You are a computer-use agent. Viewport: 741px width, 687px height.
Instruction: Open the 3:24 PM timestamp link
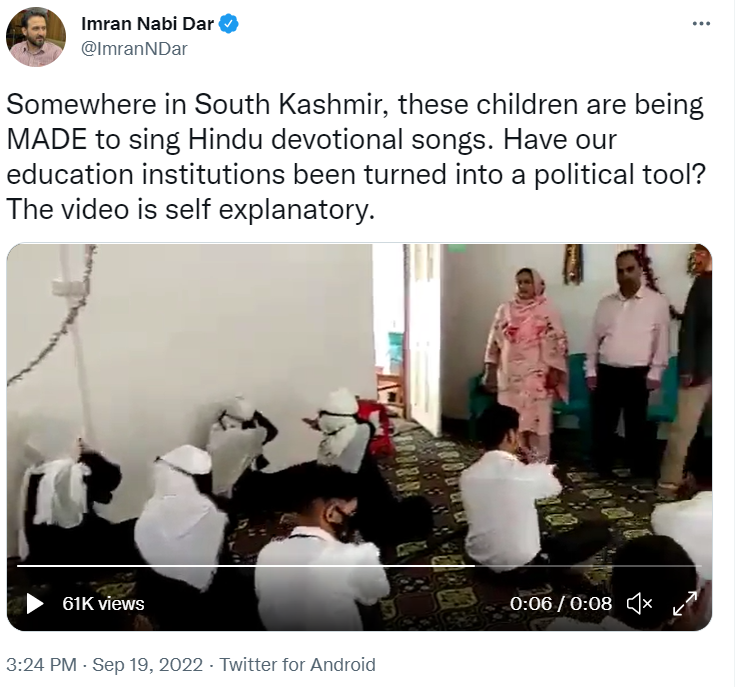(39, 664)
